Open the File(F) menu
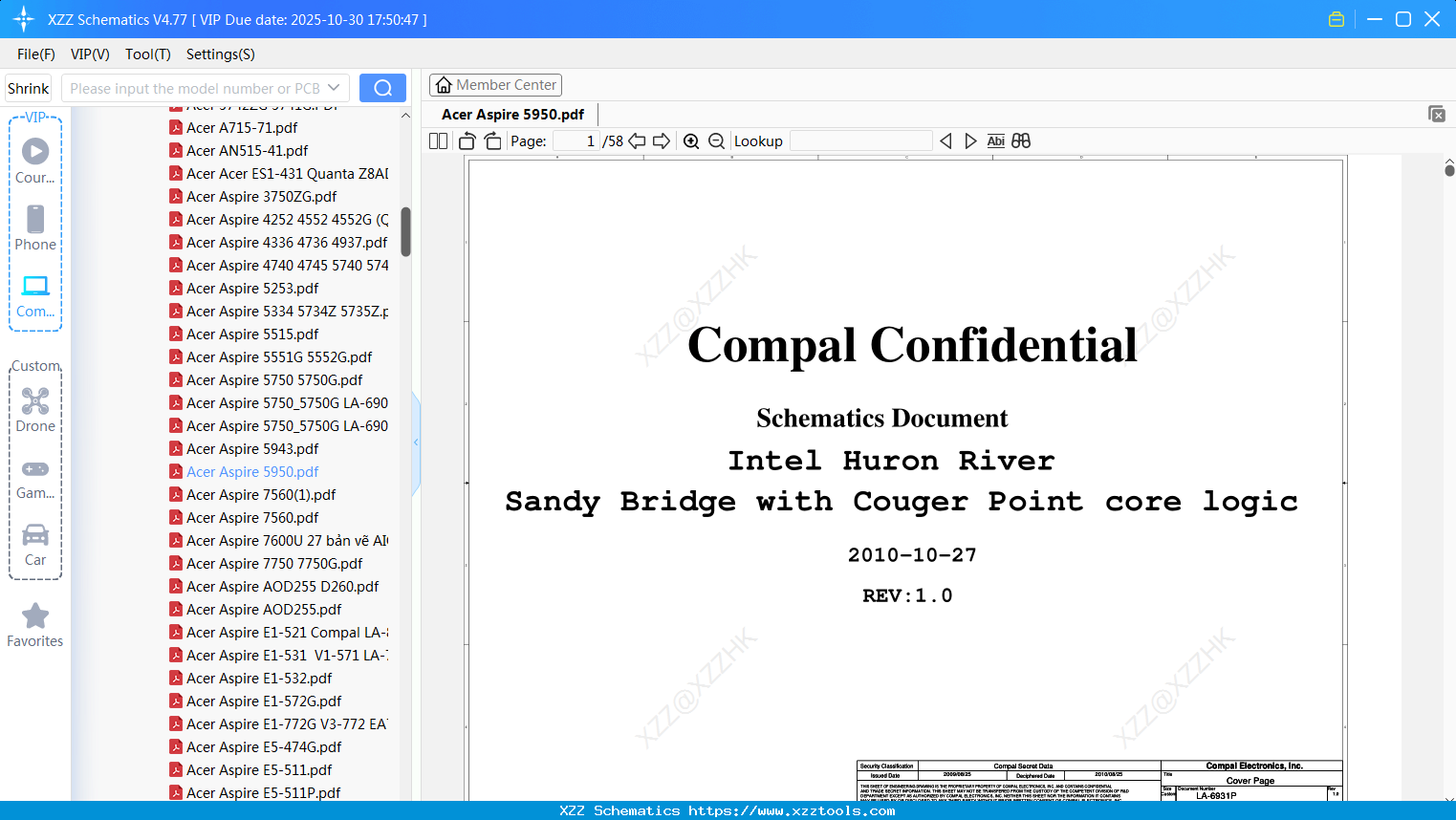 (36, 54)
